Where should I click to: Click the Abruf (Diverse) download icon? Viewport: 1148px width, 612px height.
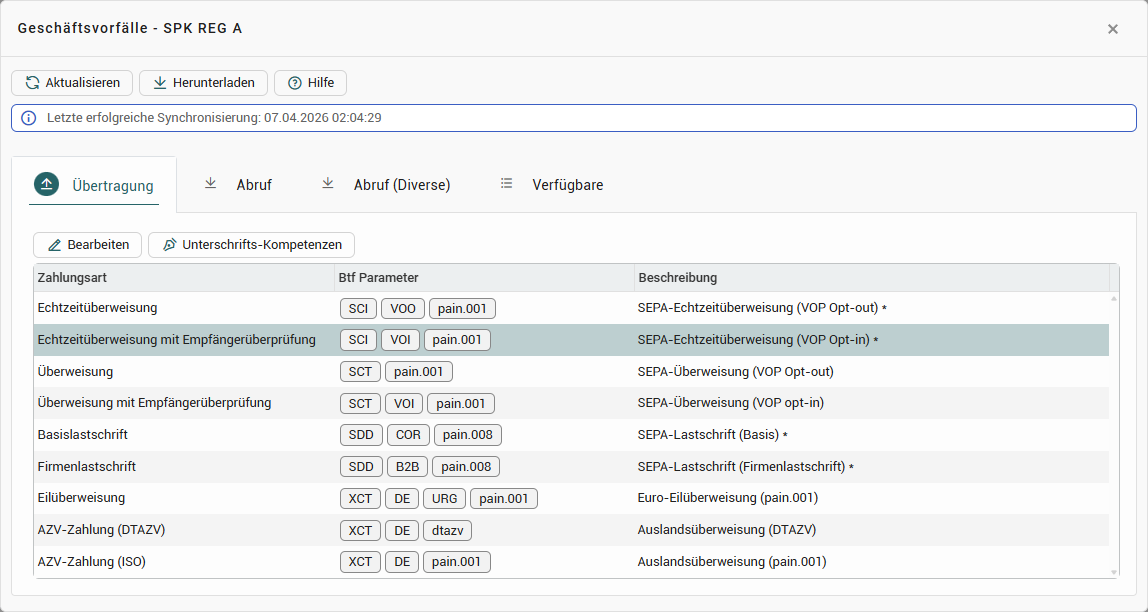328,184
